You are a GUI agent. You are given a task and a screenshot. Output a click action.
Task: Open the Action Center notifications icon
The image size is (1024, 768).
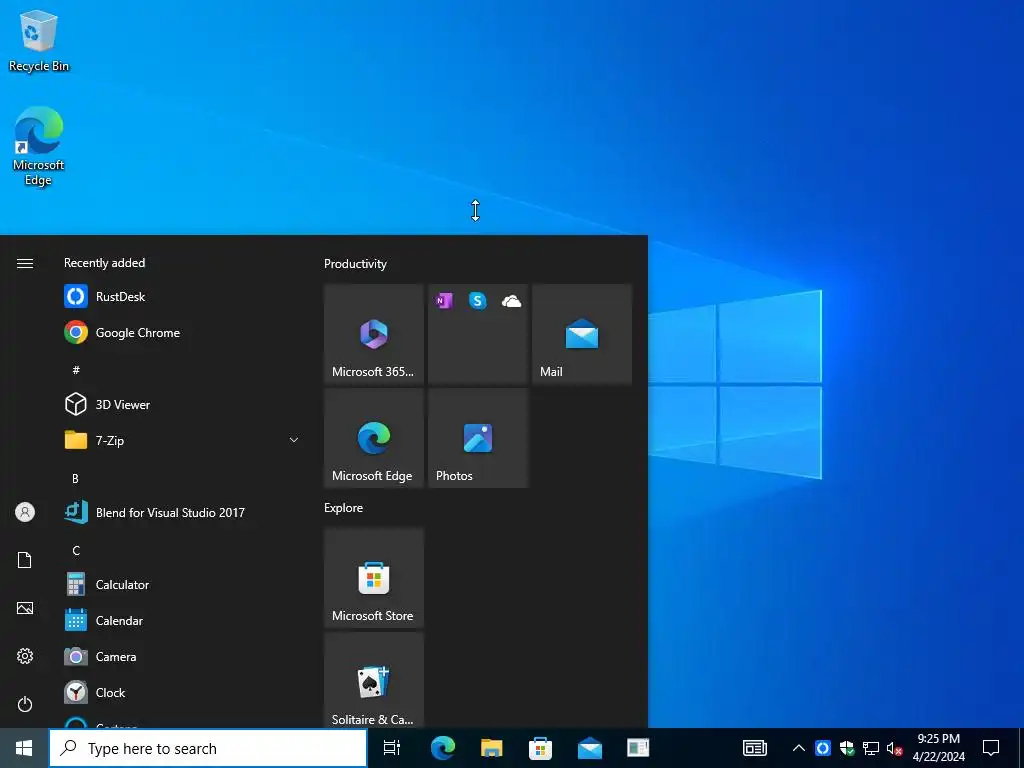[991, 748]
